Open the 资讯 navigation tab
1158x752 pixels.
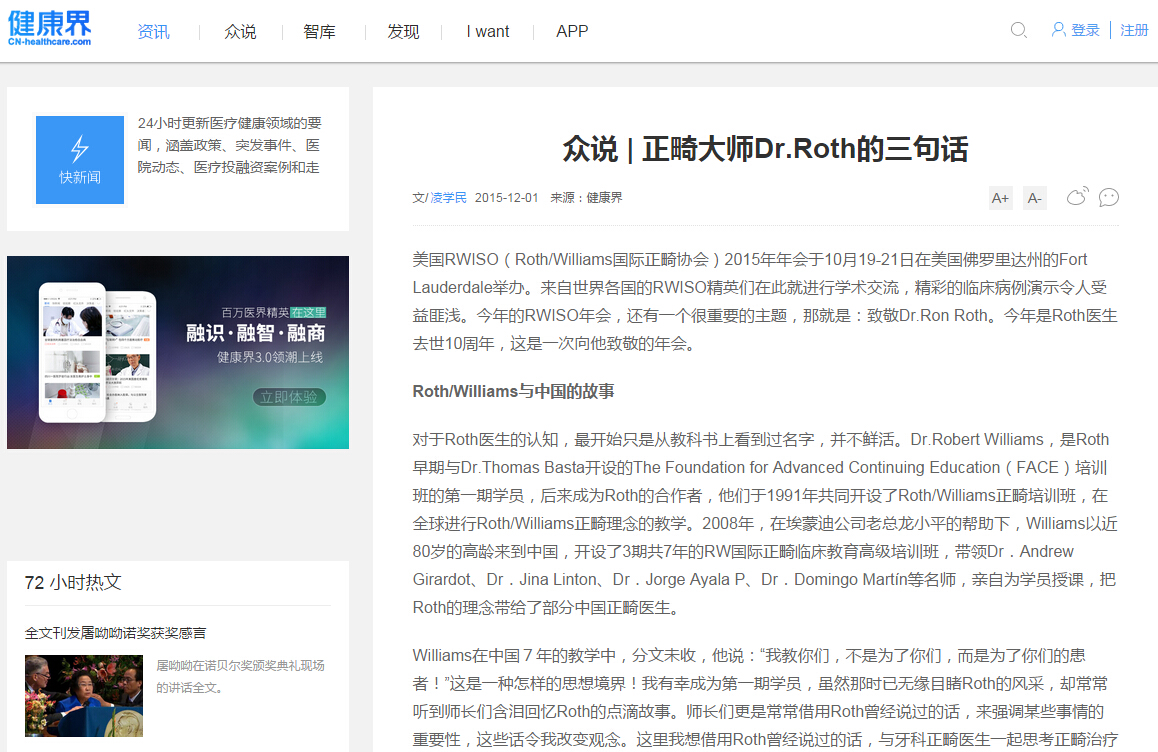pyautogui.click(x=154, y=32)
